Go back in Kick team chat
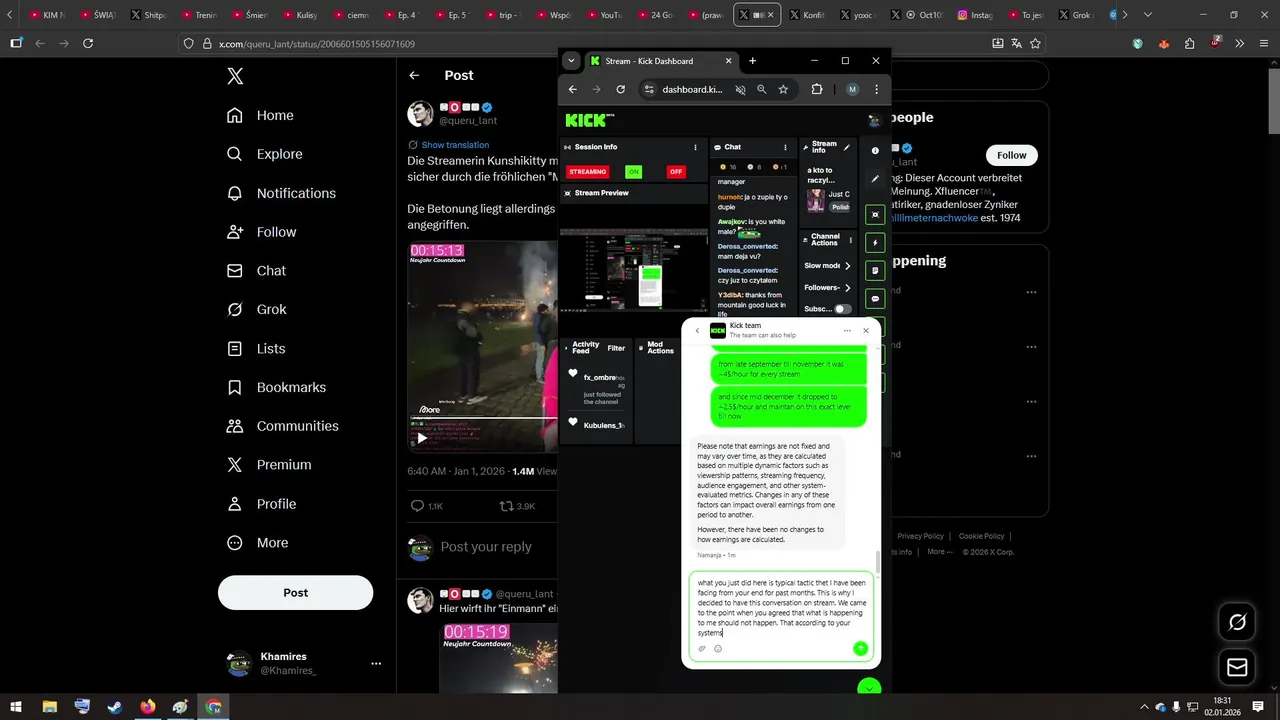 point(697,331)
